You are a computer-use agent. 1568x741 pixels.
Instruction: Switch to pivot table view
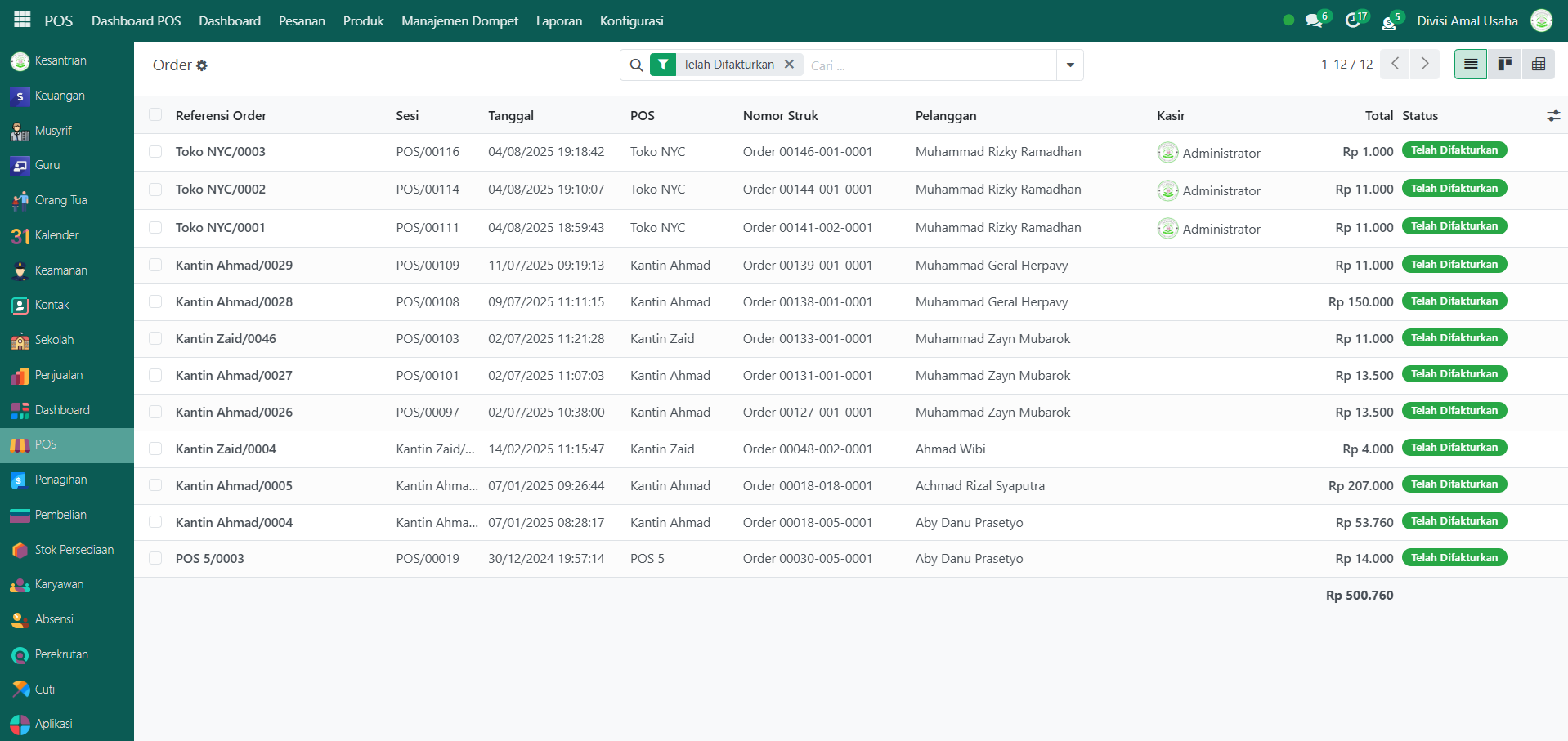tap(1538, 65)
